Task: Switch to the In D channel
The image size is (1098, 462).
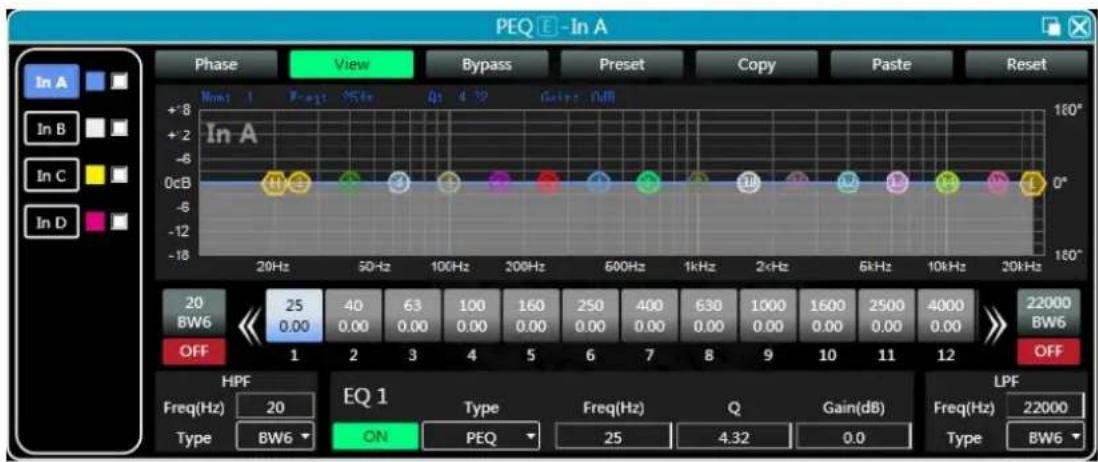Action: (x=51, y=222)
